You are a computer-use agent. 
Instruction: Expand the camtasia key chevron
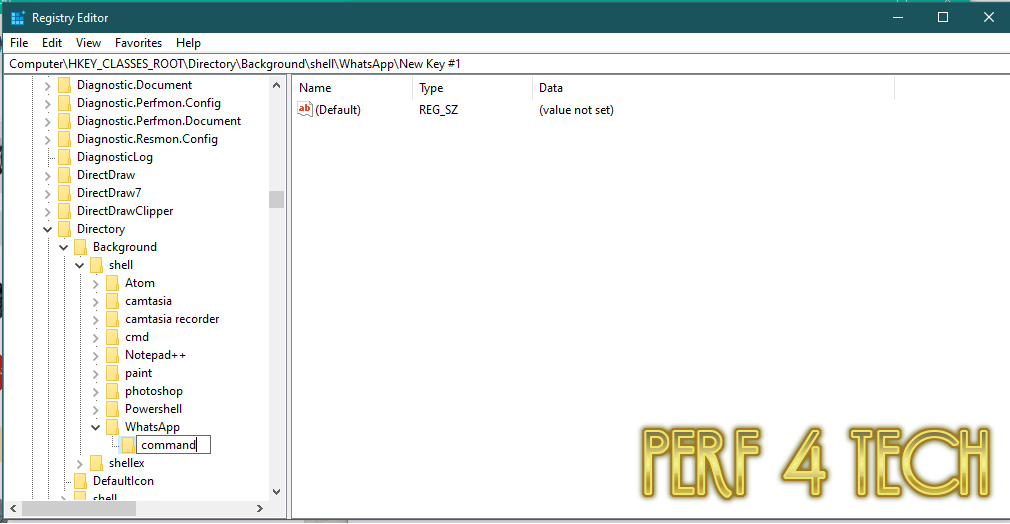[96, 302]
